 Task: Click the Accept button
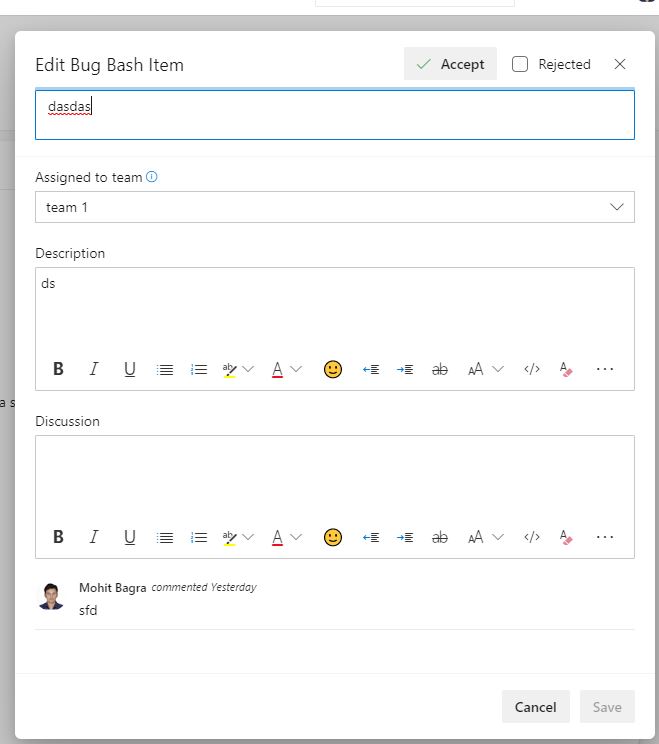coord(450,64)
